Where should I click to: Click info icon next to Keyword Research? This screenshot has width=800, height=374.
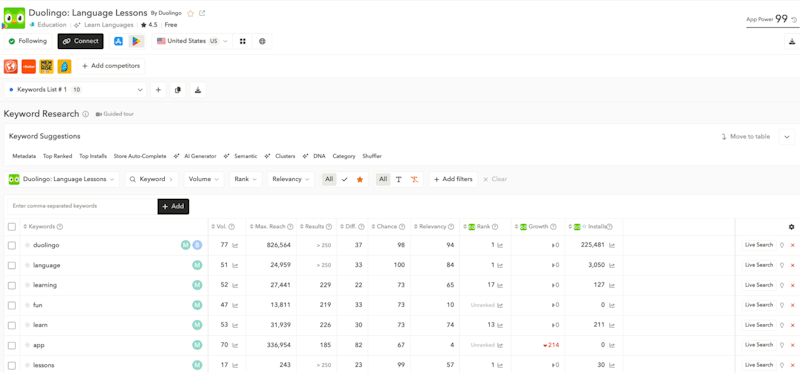point(86,114)
